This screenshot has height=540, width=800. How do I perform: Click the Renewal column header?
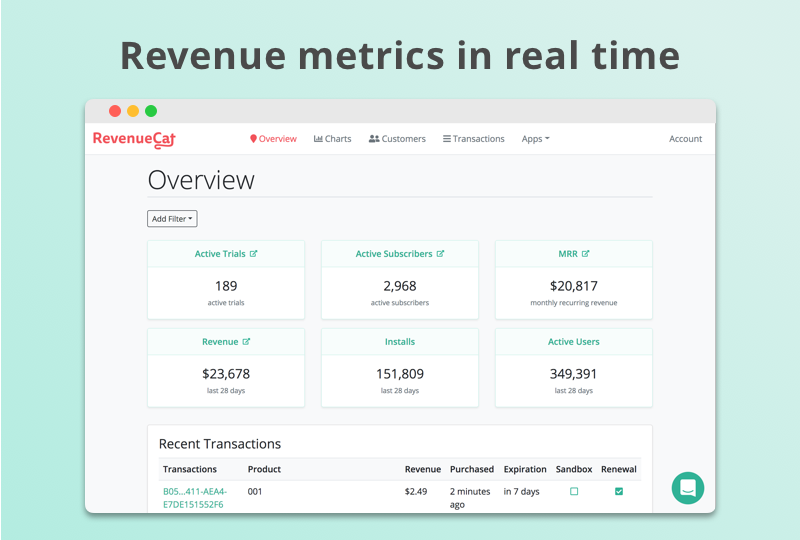pyautogui.click(x=619, y=469)
